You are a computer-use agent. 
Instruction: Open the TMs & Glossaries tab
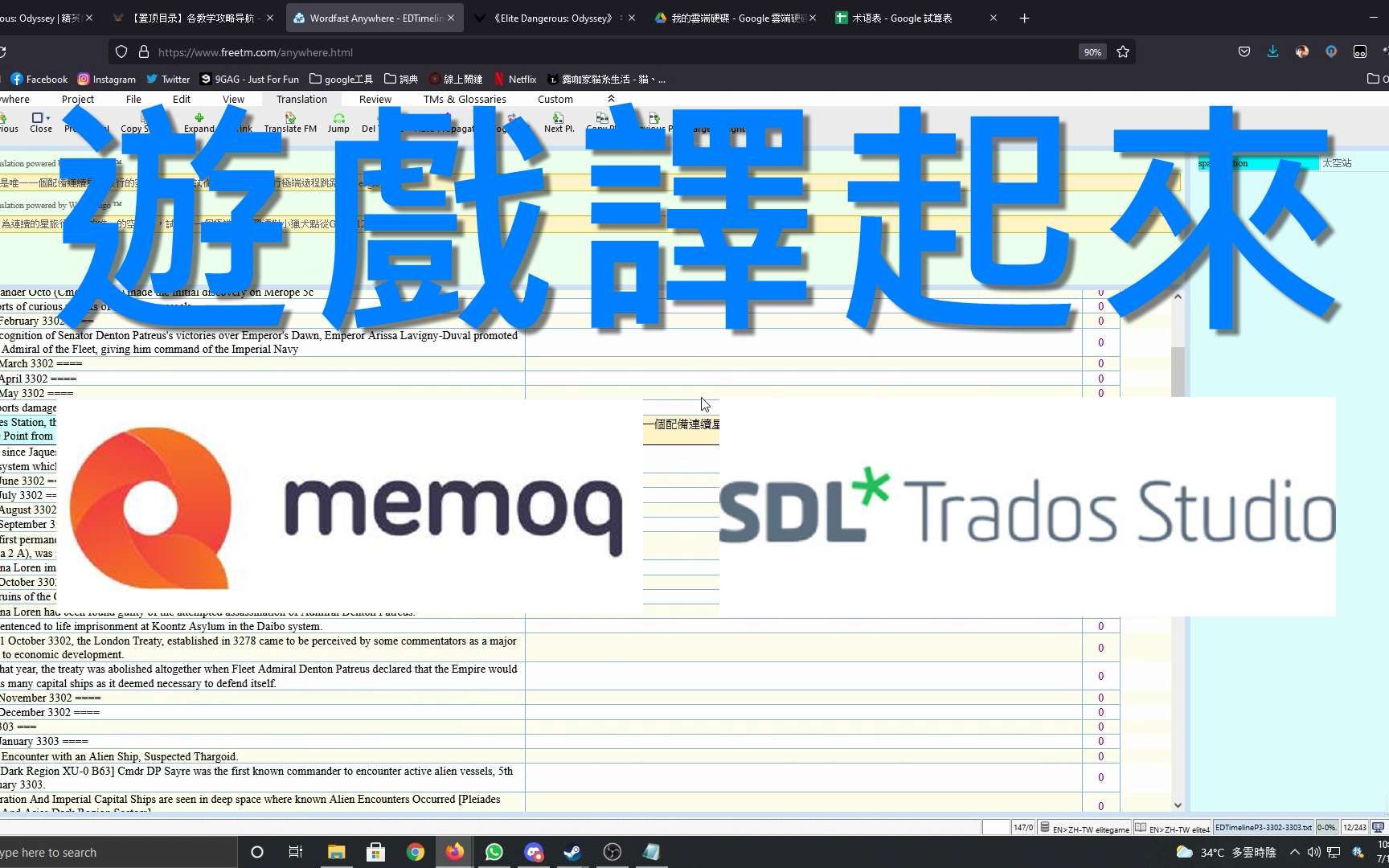coord(465,99)
